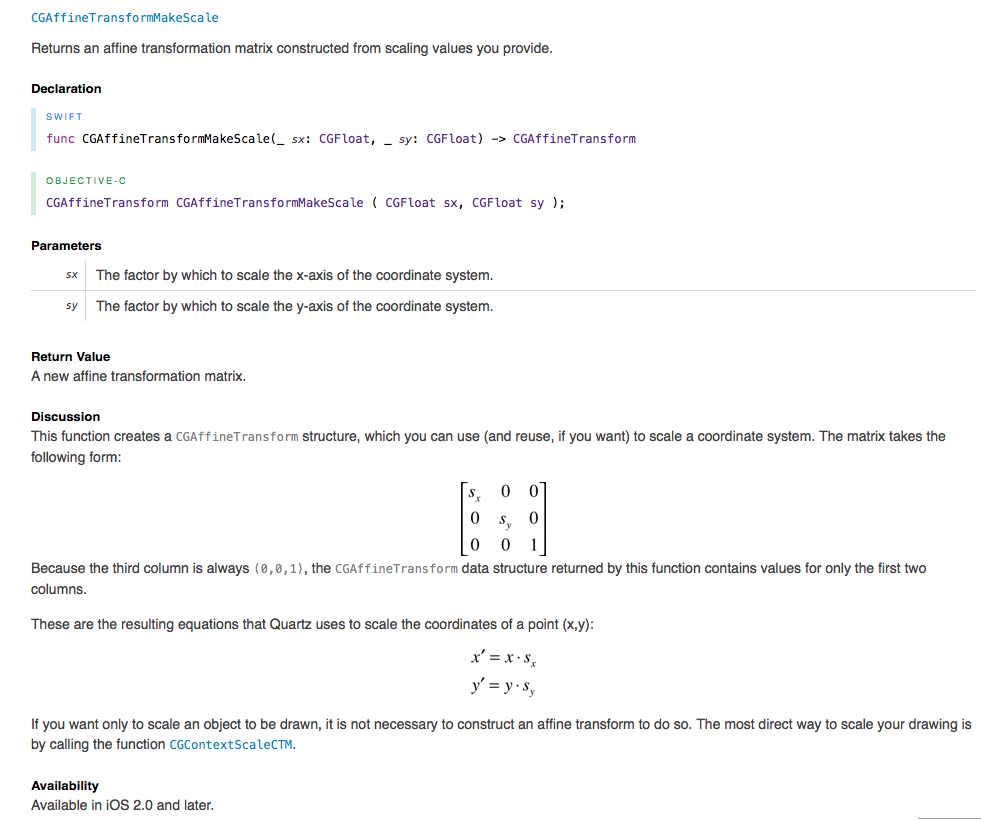The width and height of the screenshot is (981, 819).
Task: Open the CGFloat type before sy in Objective-C declaration
Action: (x=497, y=203)
